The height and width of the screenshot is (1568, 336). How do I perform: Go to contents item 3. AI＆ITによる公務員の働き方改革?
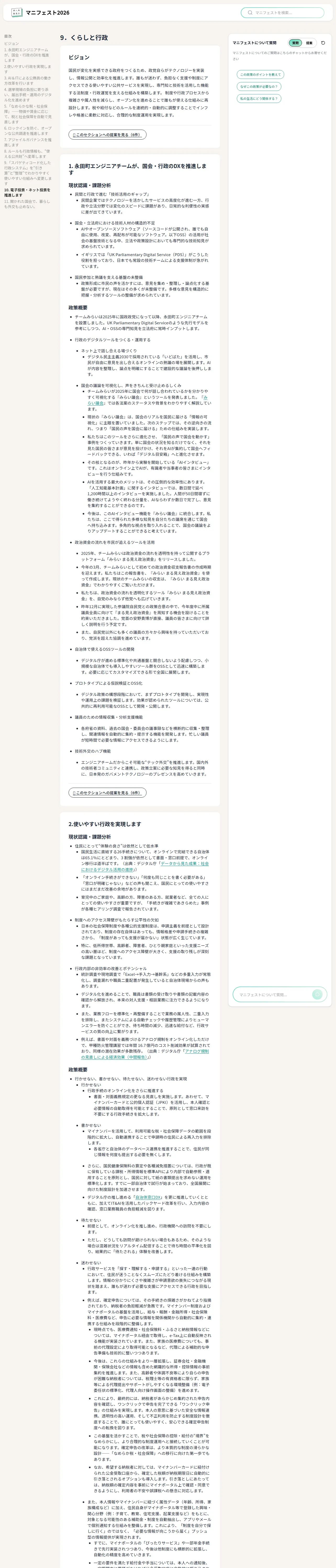[27, 80]
